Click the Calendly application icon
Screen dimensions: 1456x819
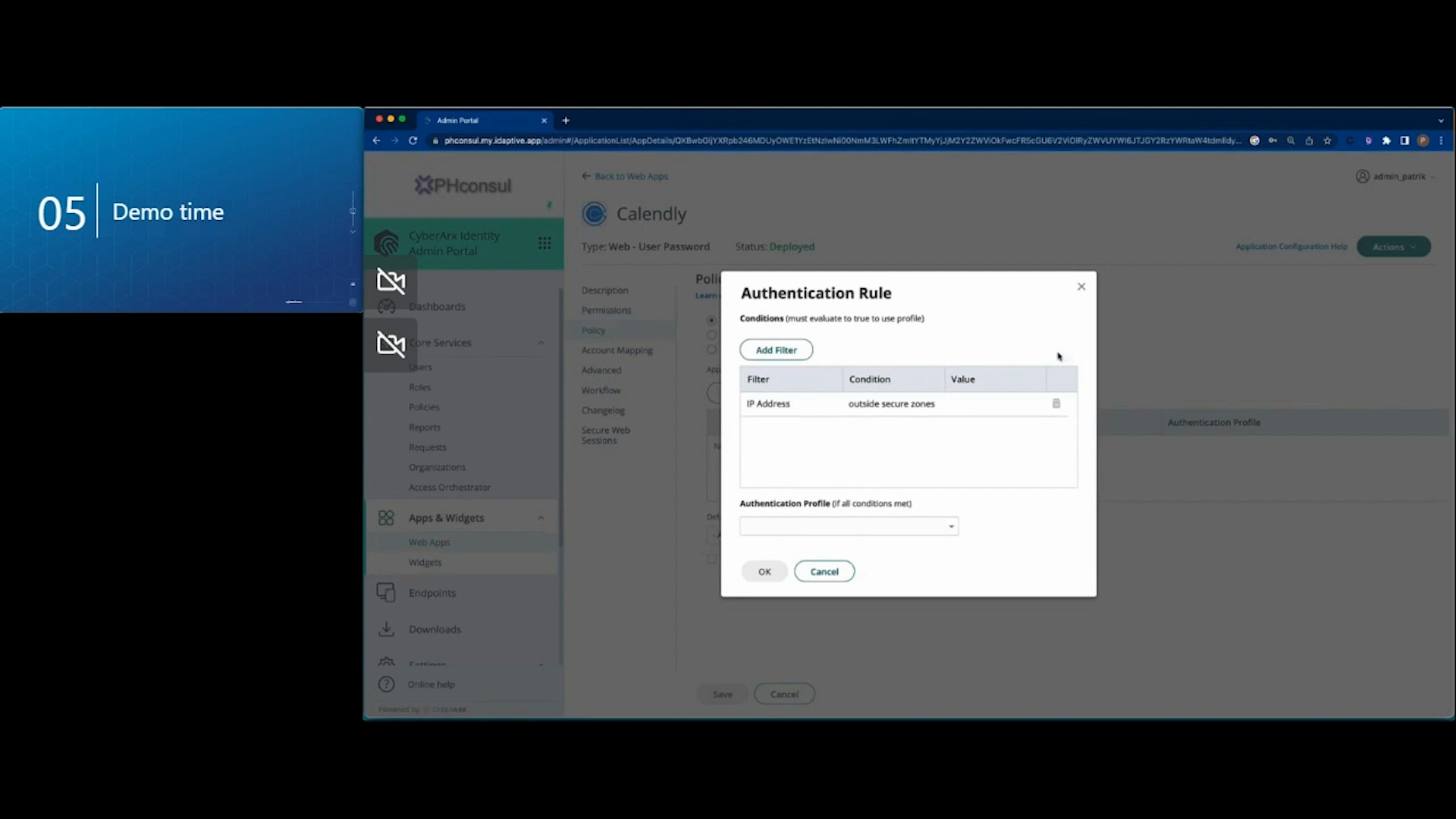coord(595,213)
